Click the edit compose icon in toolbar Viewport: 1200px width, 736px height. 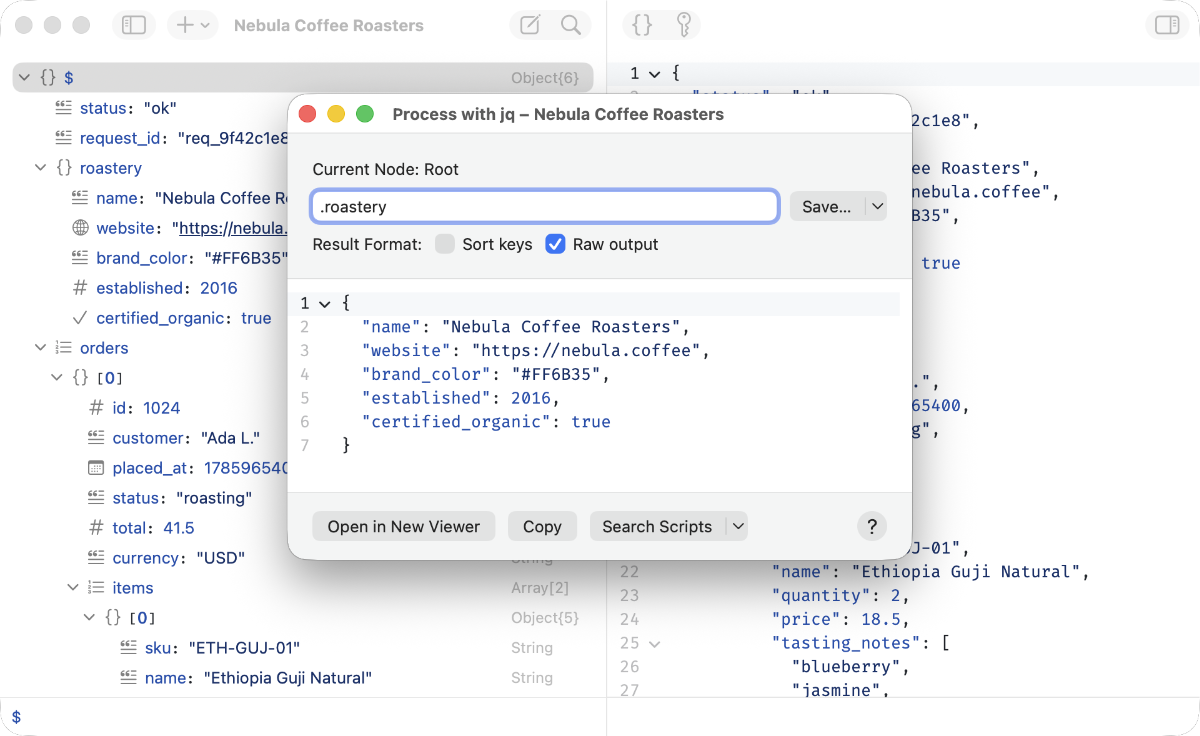[531, 25]
